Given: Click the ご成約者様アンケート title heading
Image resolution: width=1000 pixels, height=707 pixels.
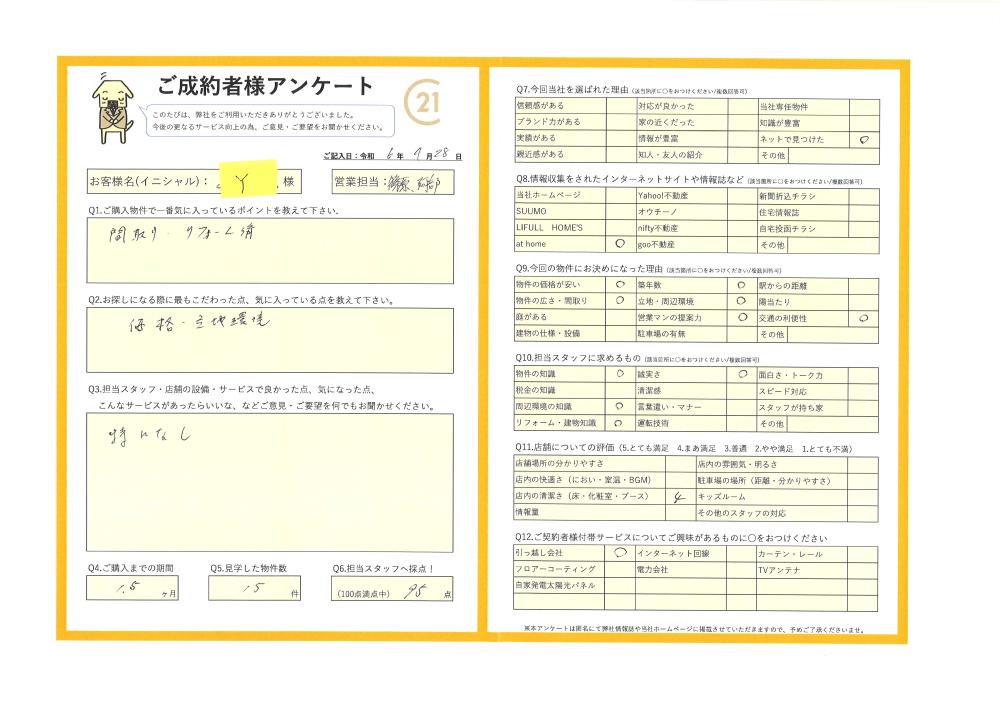Looking at the screenshot, I should 266,86.
